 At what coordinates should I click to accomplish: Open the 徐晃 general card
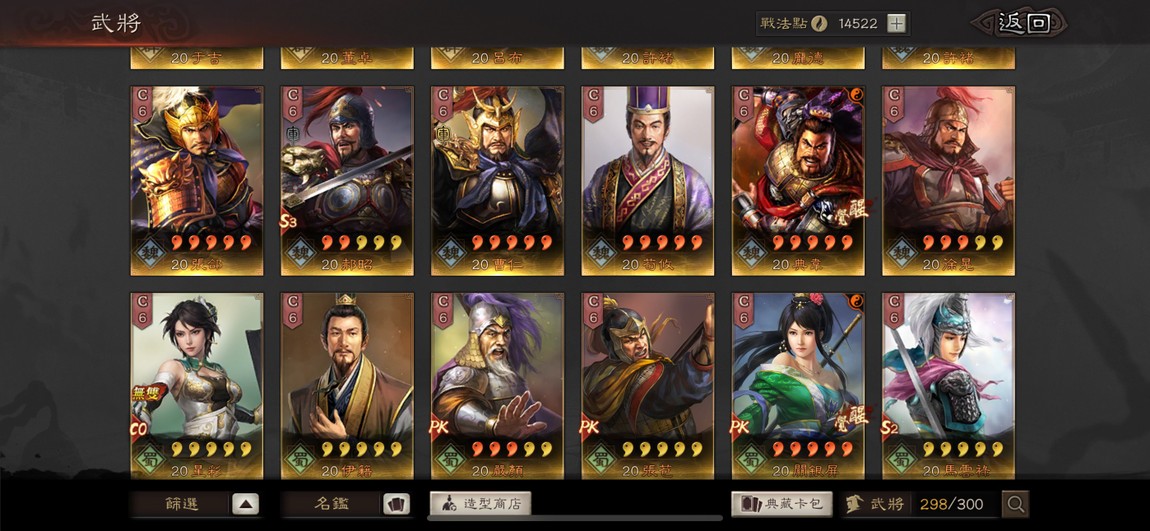(x=948, y=181)
